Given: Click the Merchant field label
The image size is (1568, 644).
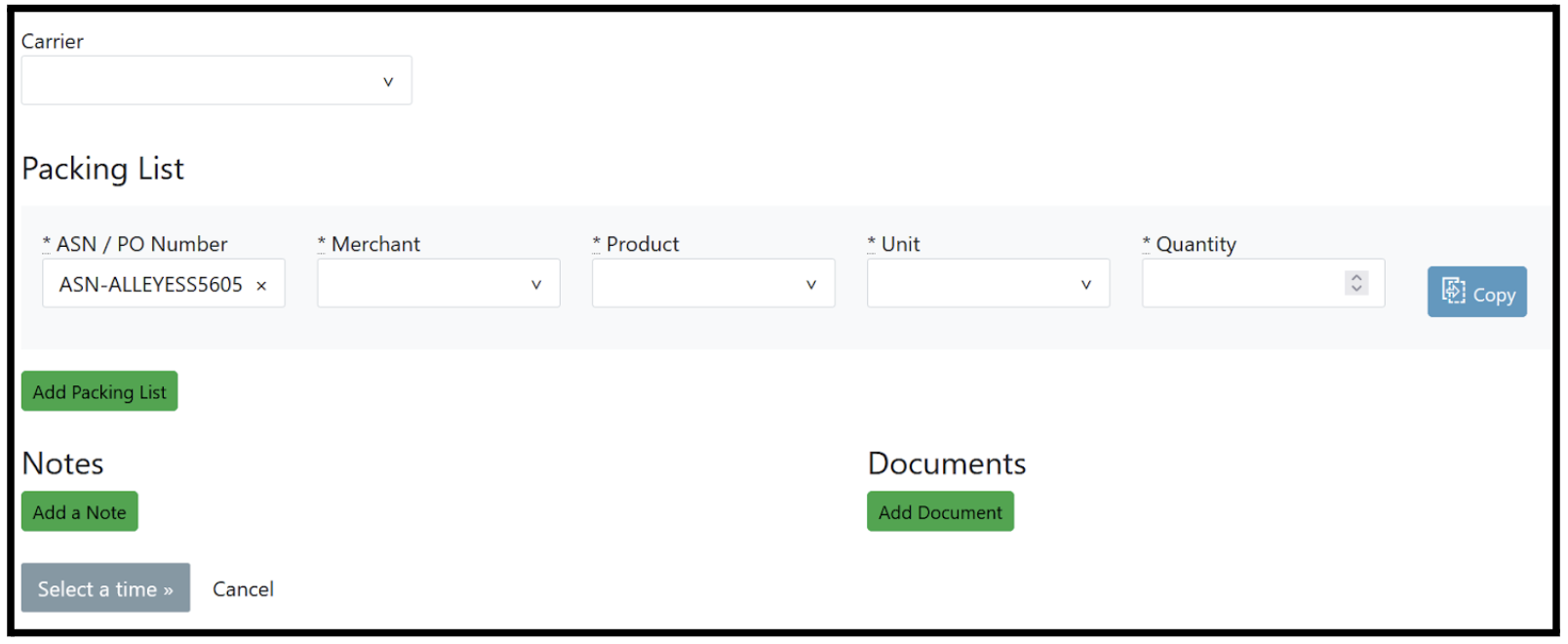Looking at the screenshot, I should tap(375, 244).
